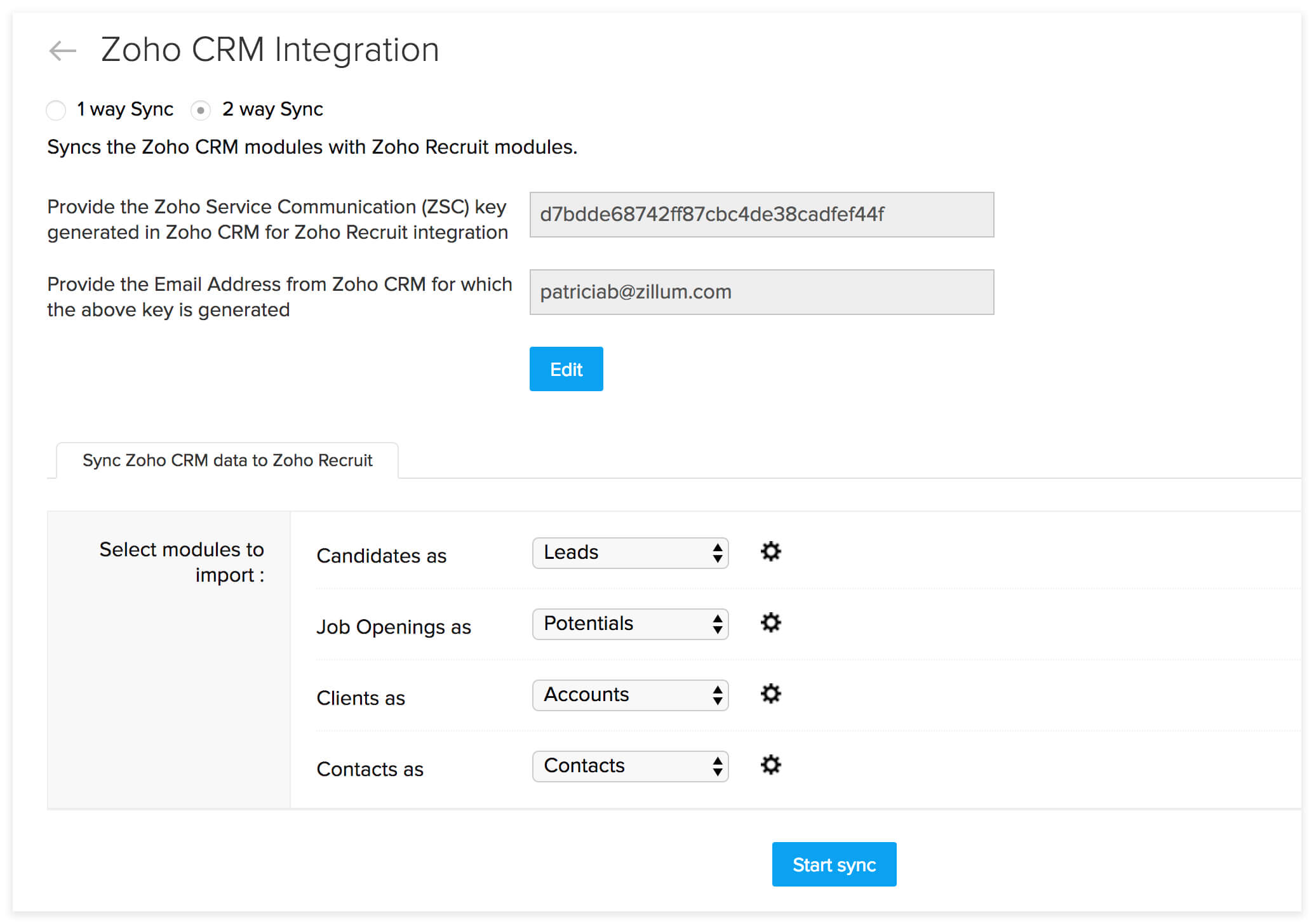Click the 2 way Sync label text
Screen dimensions: 1314x924
tap(272, 109)
